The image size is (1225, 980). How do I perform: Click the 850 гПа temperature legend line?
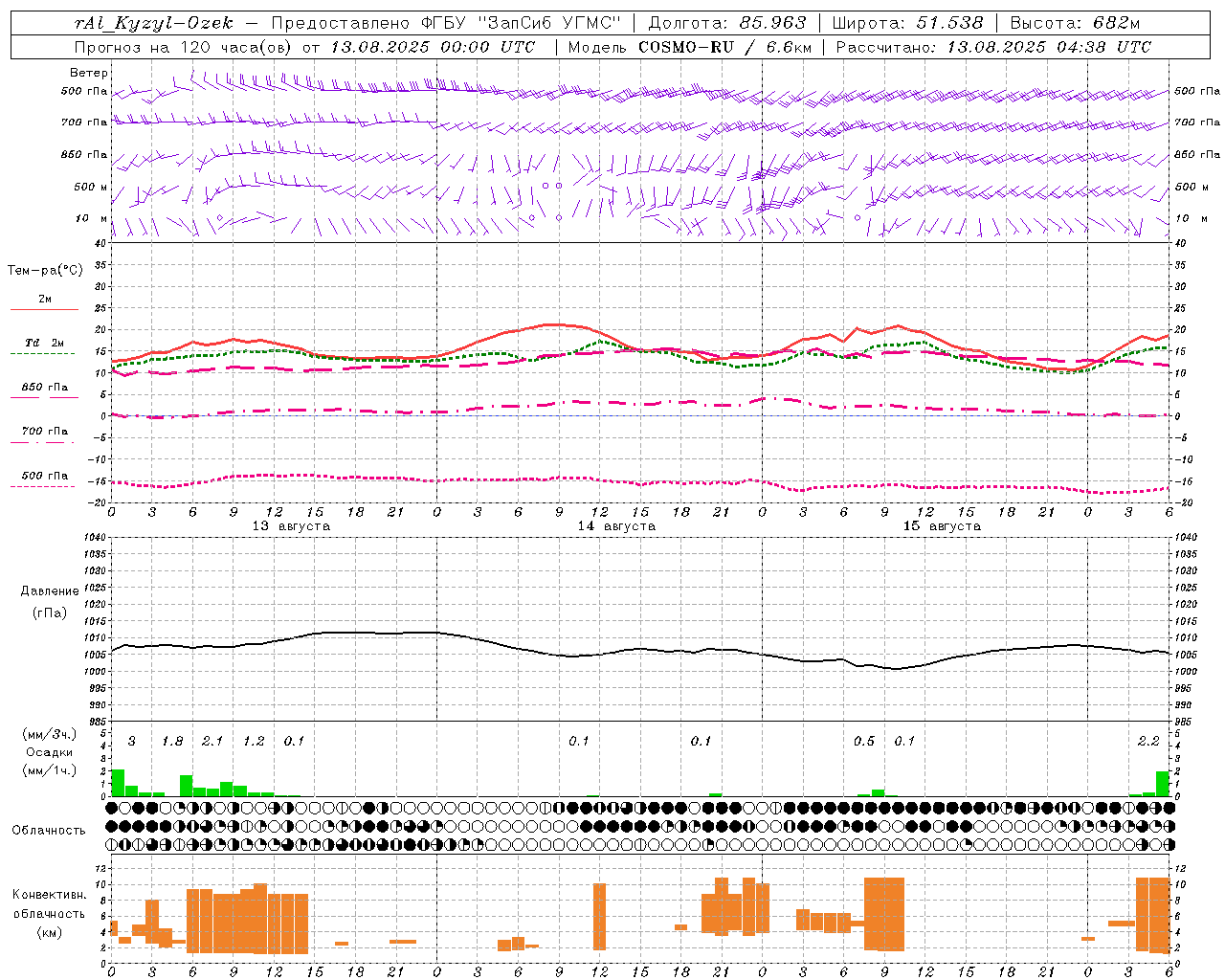45,398
